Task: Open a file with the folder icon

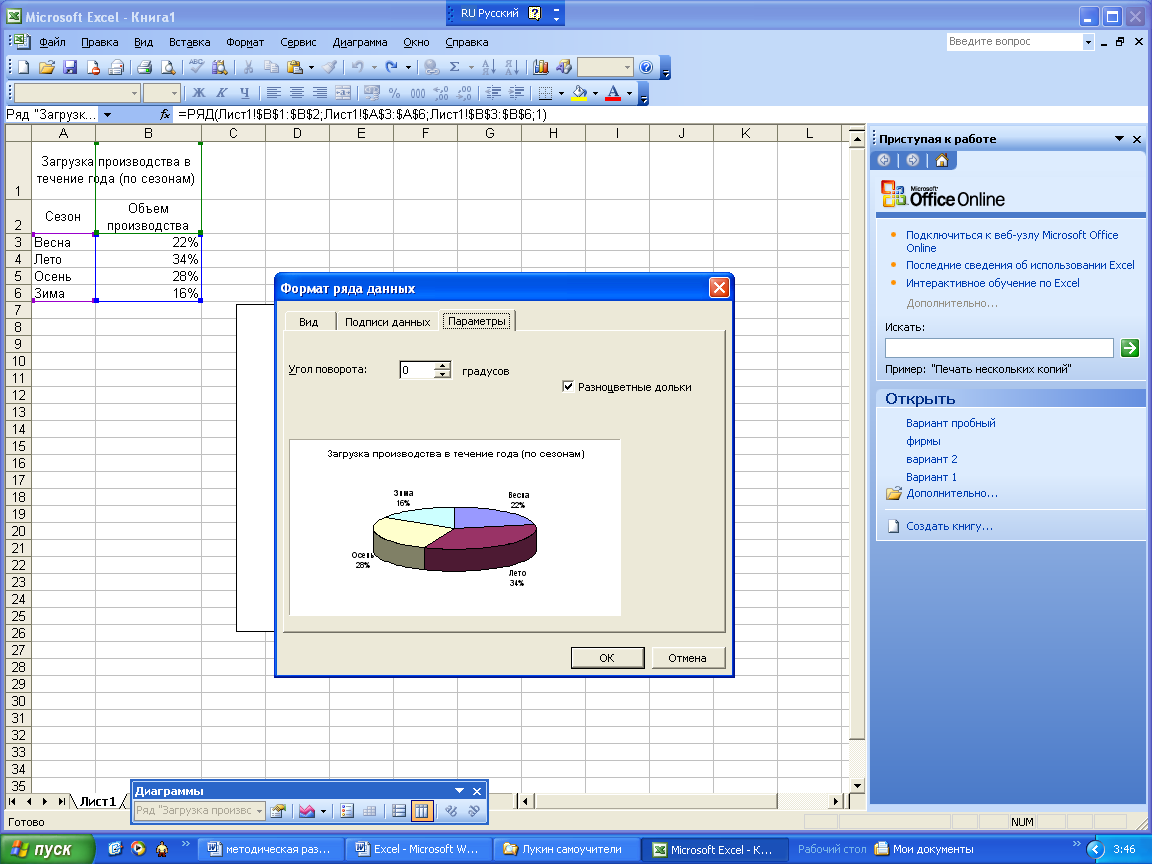Action: coord(47,68)
